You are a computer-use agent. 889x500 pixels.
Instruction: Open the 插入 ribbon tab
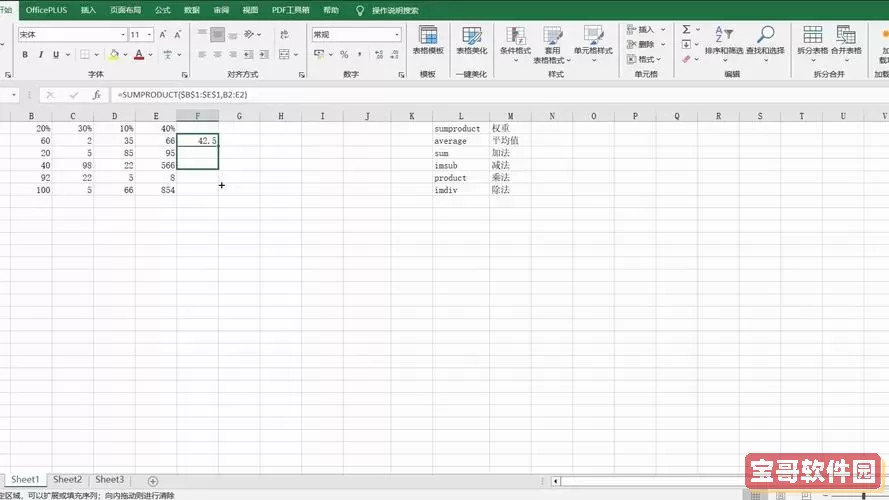(x=88, y=10)
